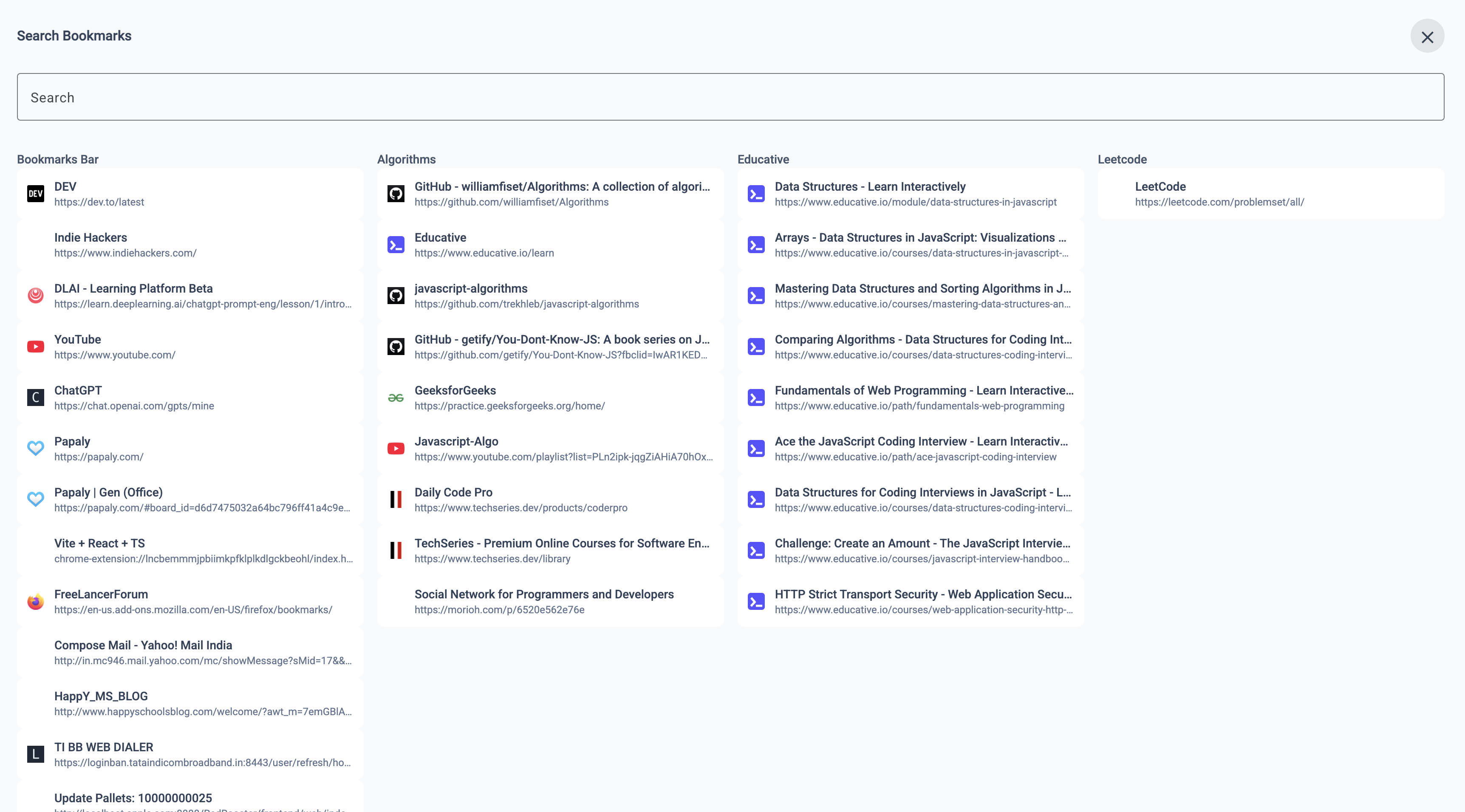This screenshot has height=812, width=1465.
Task: Click the Educative icon in the Algorithms column
Action: pos(396,245)
